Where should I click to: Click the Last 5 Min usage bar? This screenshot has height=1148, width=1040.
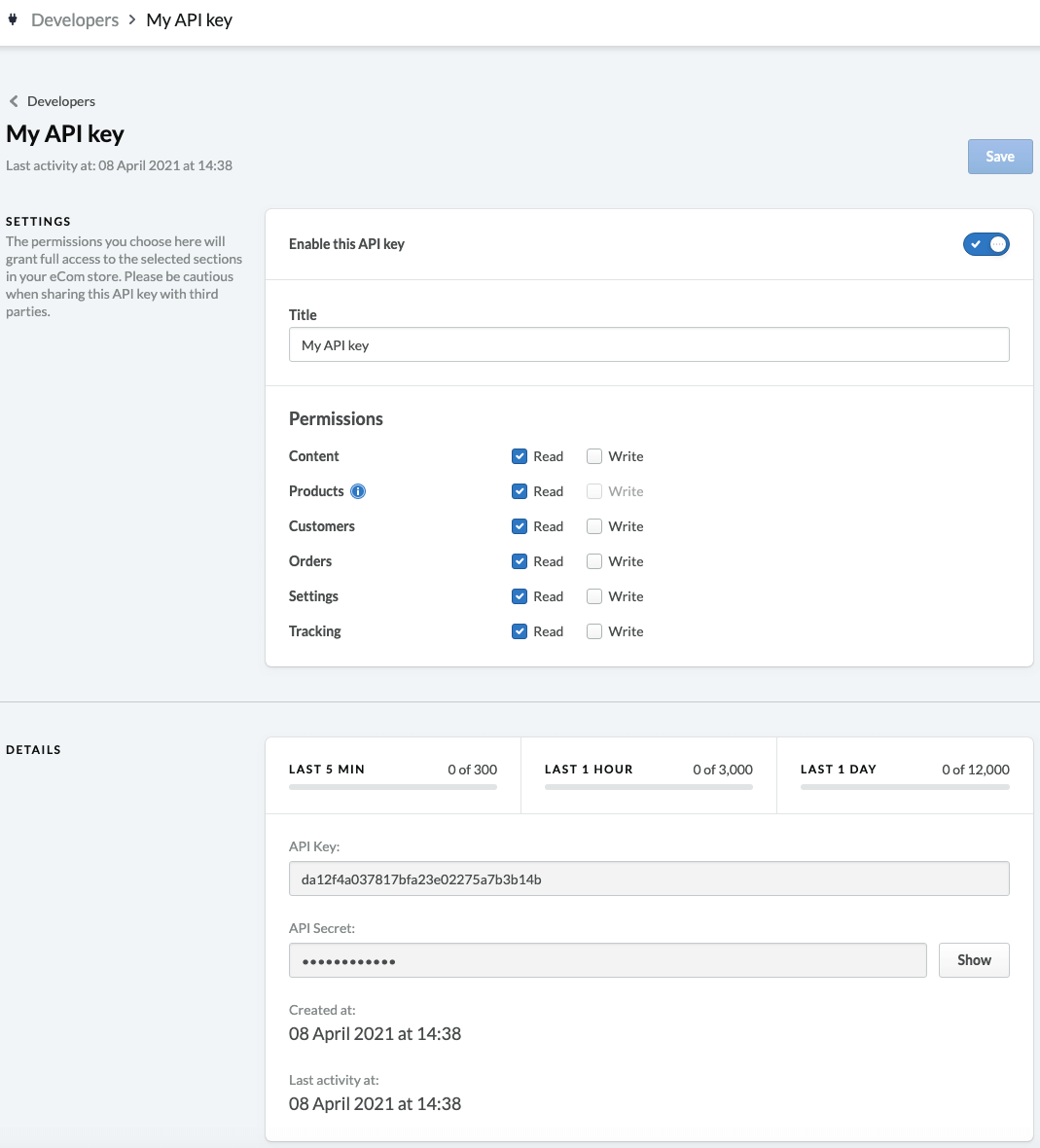point(392,787)
